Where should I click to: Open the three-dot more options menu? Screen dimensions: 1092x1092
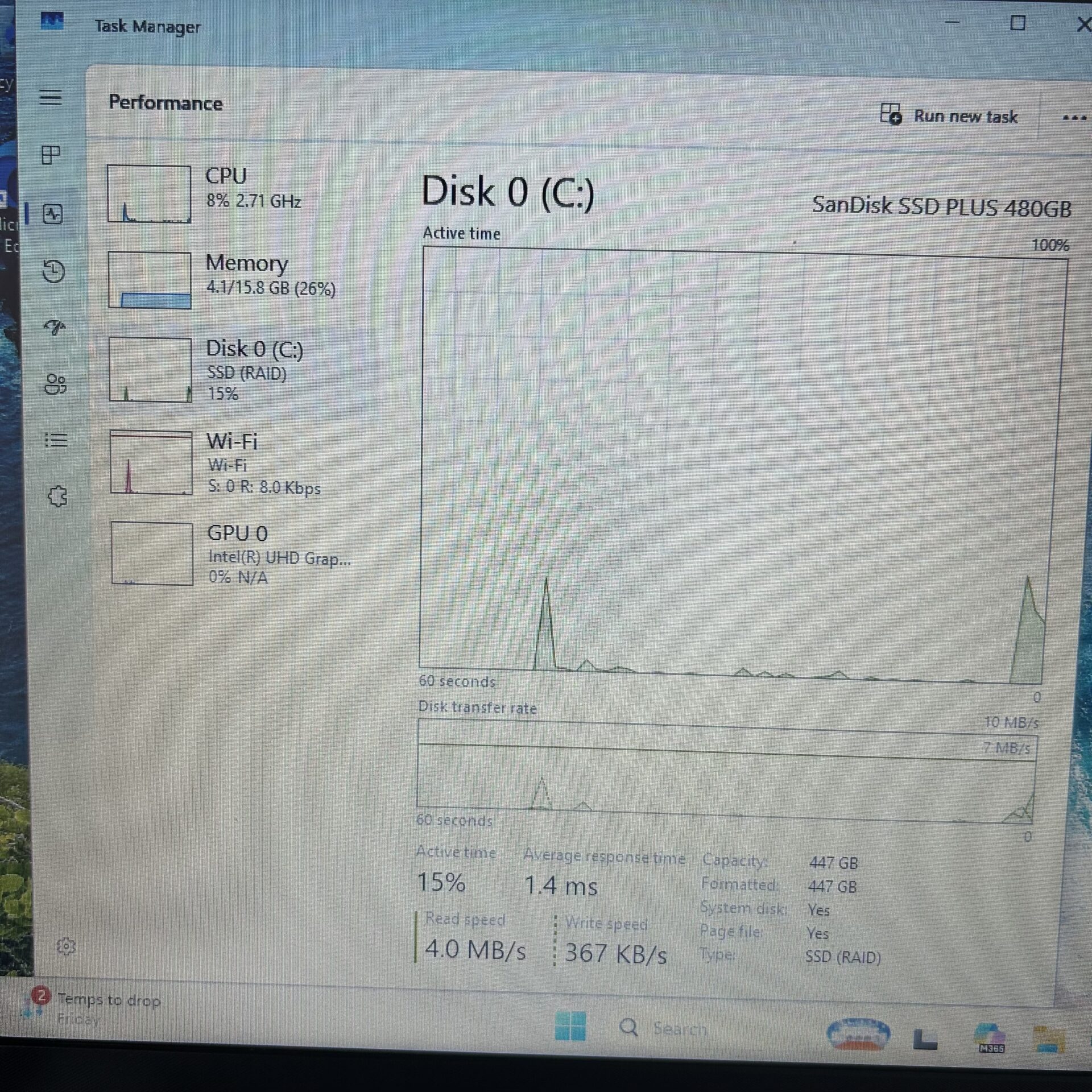point(1074,118)
